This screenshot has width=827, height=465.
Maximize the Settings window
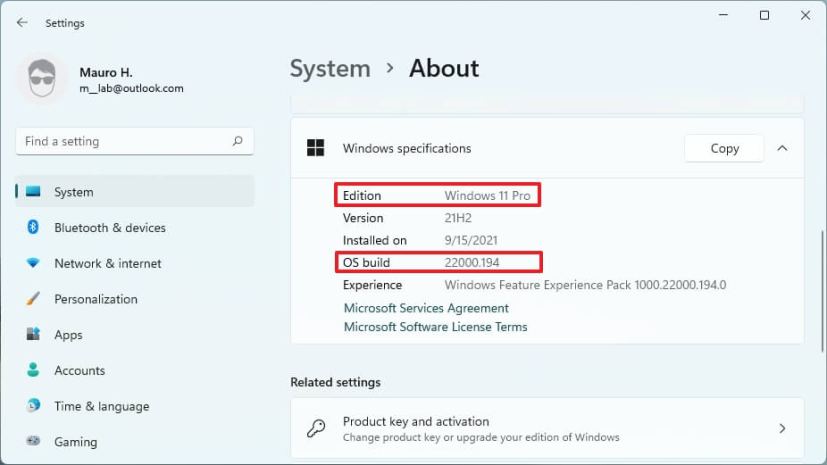point(764,15)
